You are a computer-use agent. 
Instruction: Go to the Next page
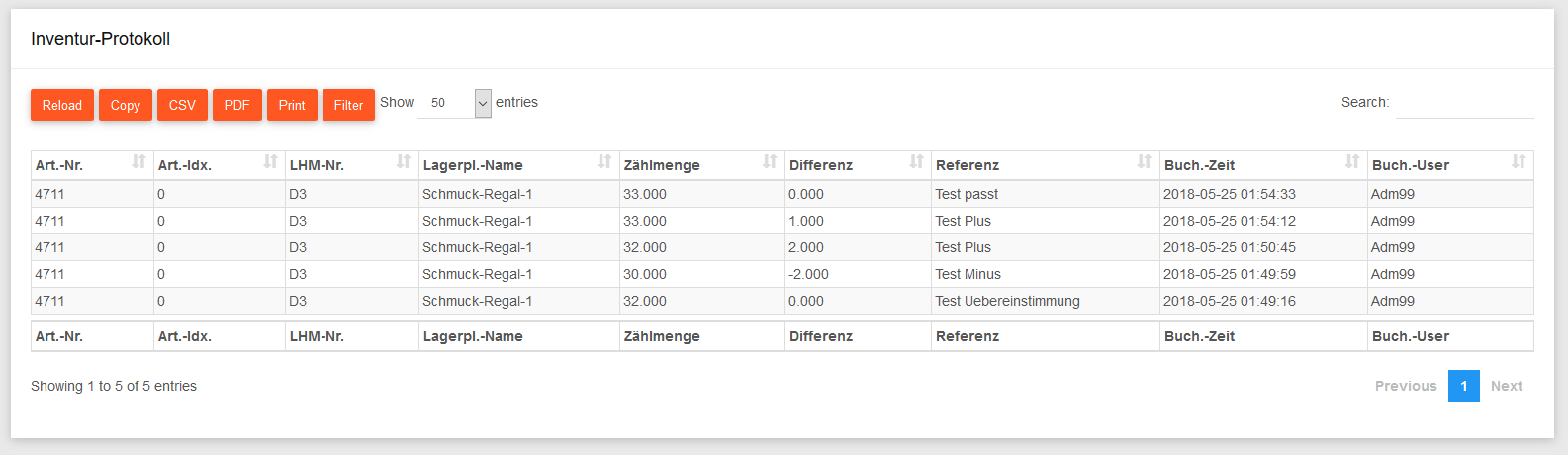tap(1507, 386)
